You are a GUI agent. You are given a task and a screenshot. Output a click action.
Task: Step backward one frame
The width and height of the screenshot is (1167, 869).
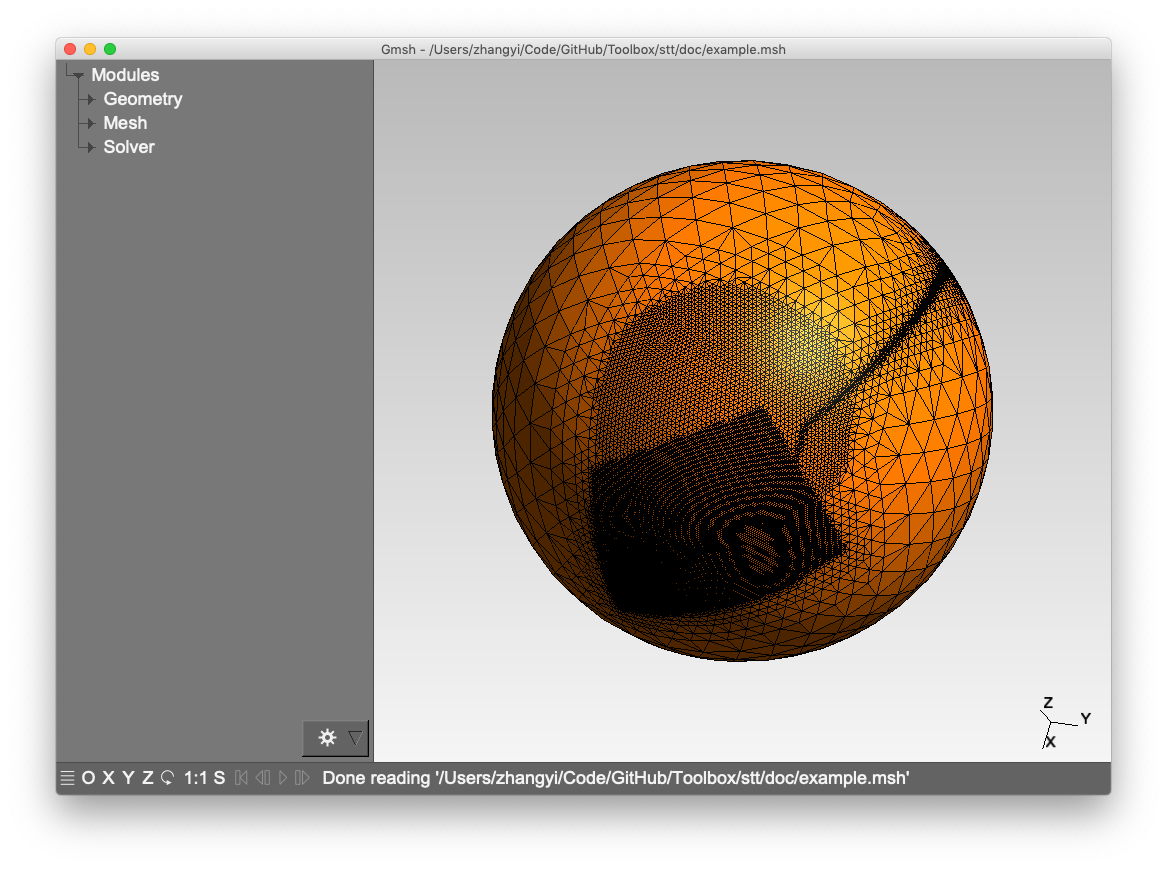[262, 778]
